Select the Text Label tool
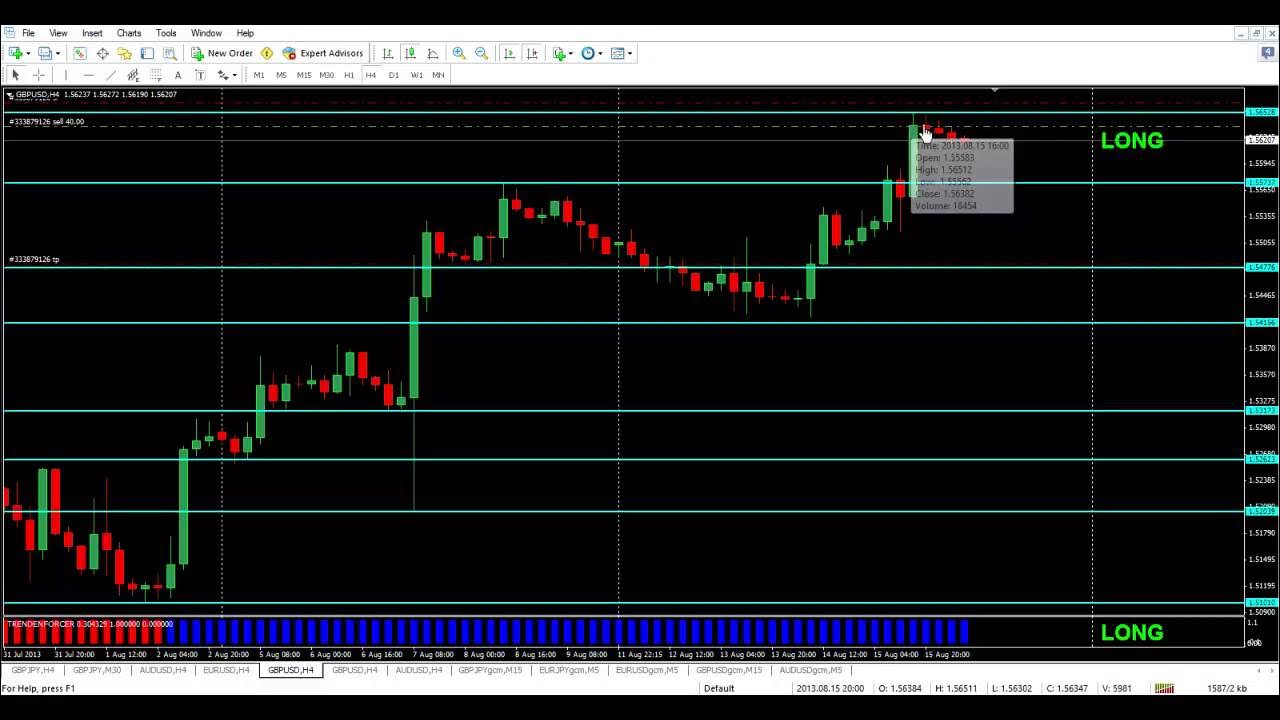 click(x=200, y=75)
